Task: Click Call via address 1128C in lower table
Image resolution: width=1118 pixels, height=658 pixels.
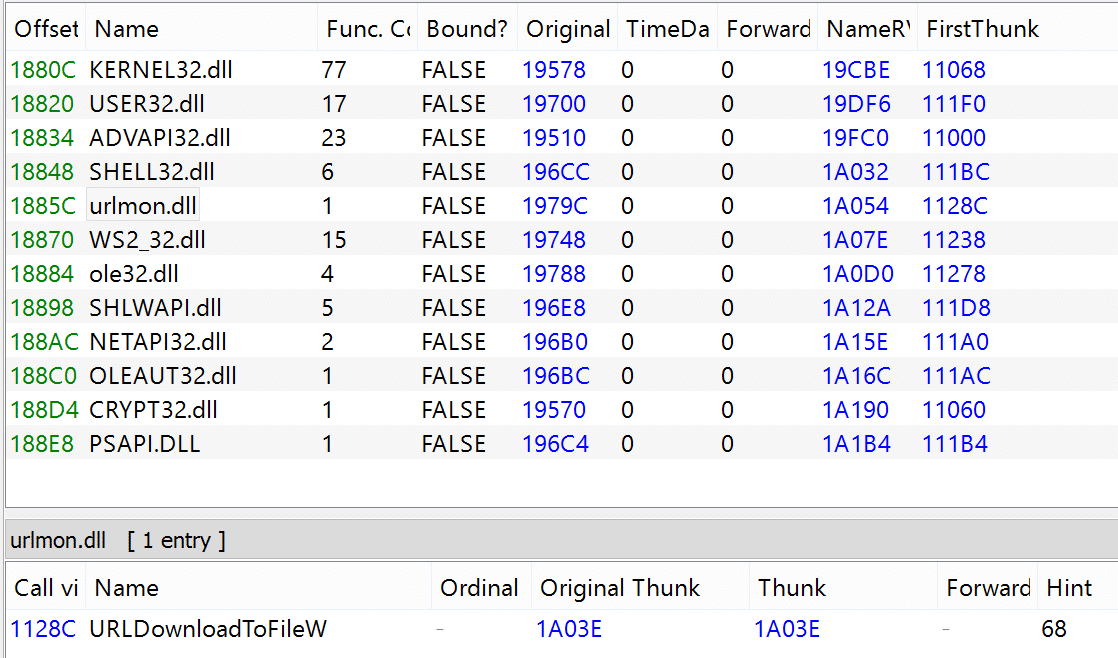Action: coord(43,629)
